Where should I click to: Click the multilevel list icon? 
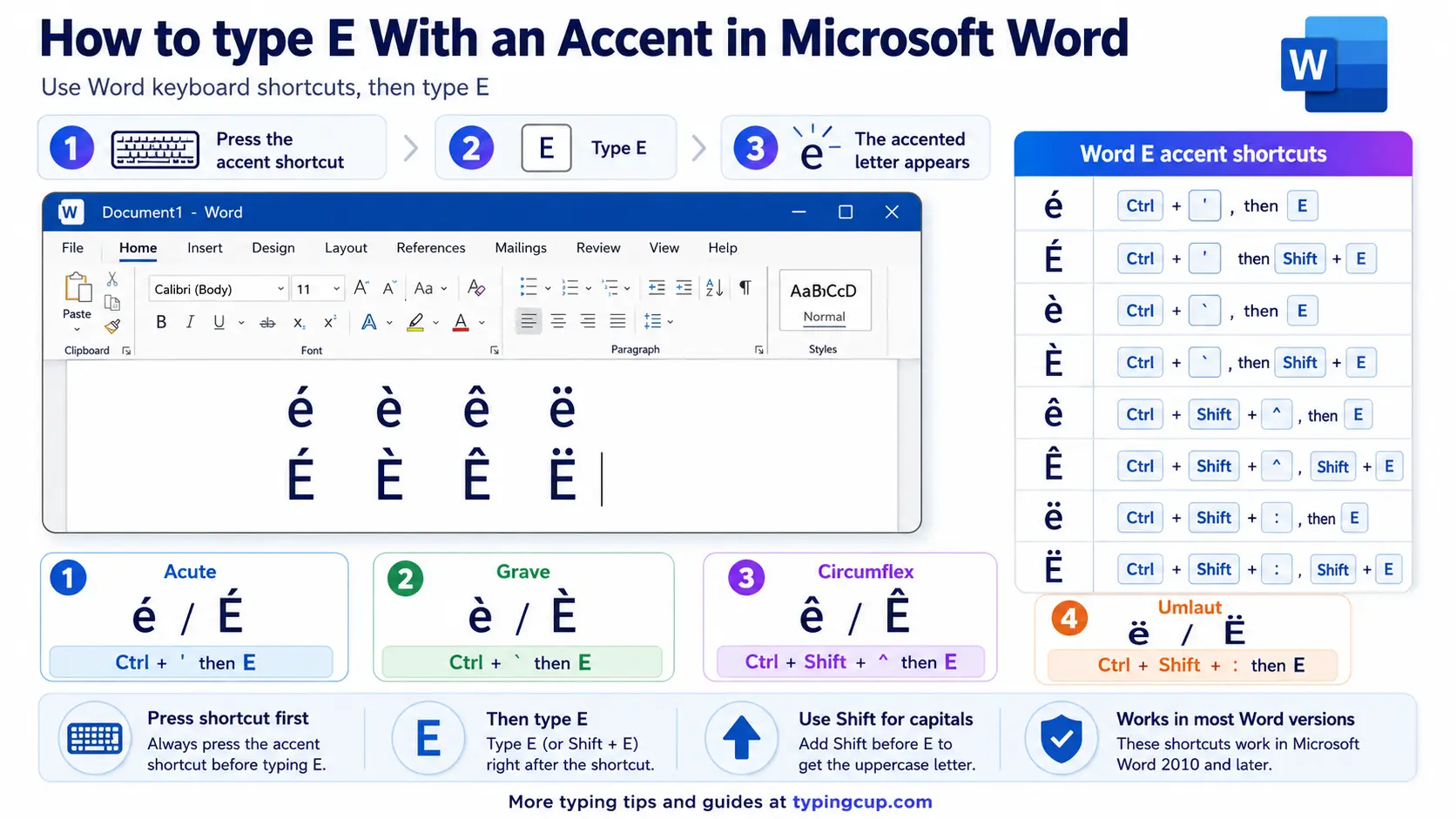pyautogui.click(x=610, y=287)
